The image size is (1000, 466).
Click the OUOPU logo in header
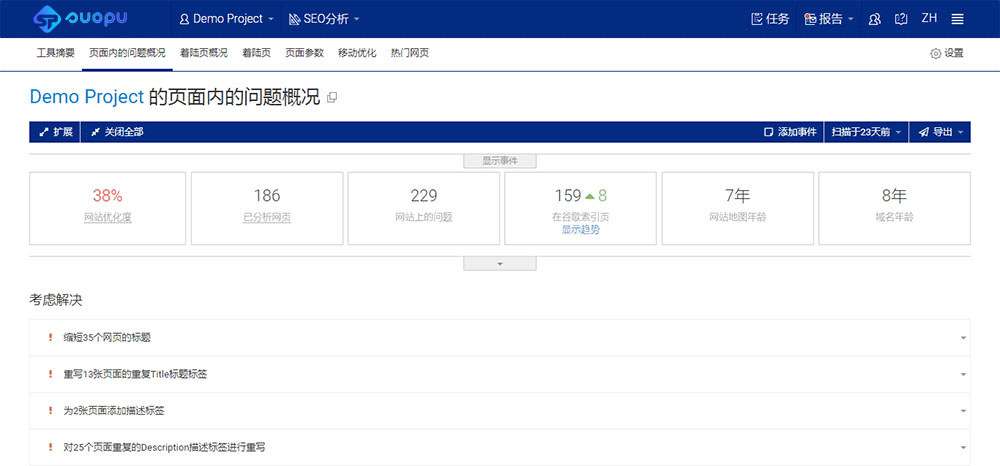80,18
